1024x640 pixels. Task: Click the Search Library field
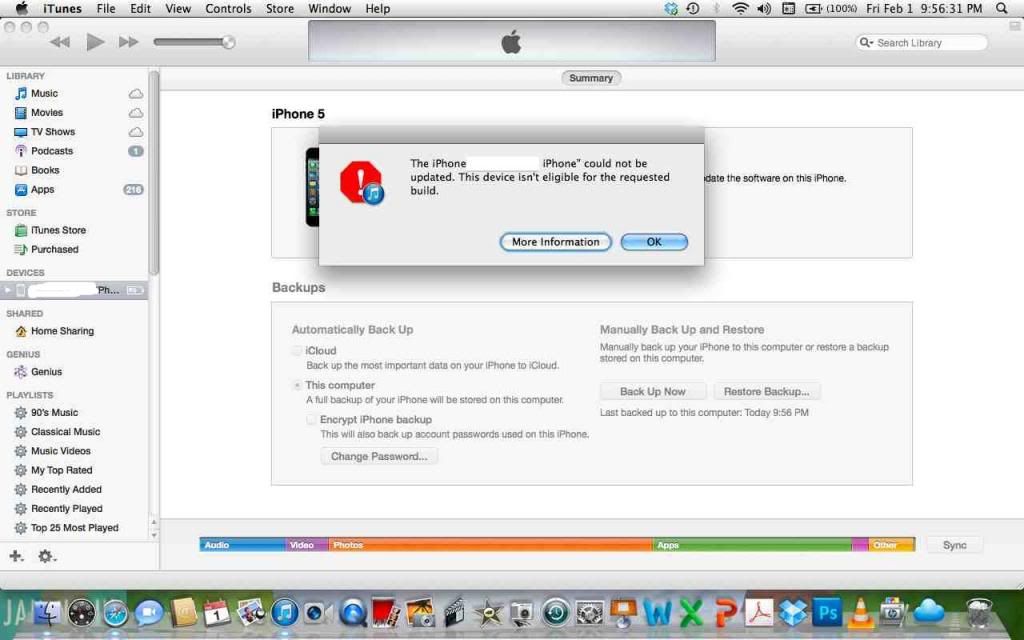[921, 42]
